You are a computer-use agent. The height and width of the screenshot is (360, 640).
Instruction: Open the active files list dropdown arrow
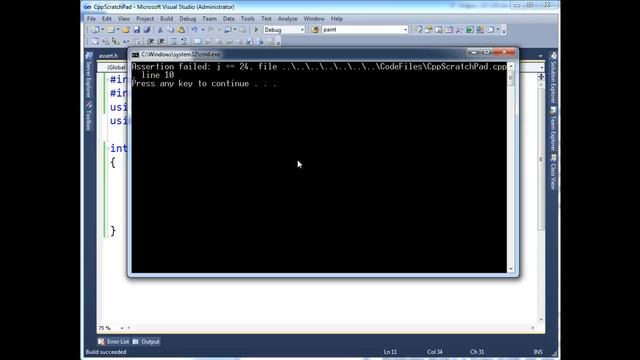pos(540,56)
